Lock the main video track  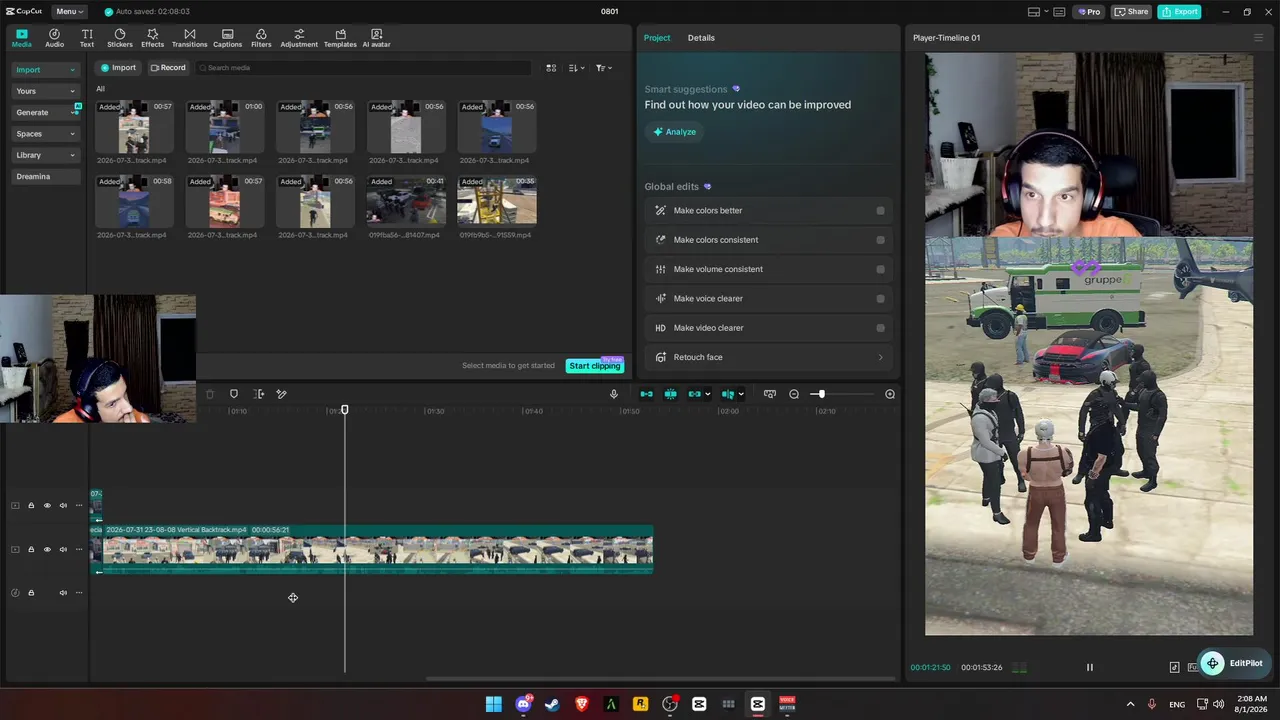(x=31, y=549)
